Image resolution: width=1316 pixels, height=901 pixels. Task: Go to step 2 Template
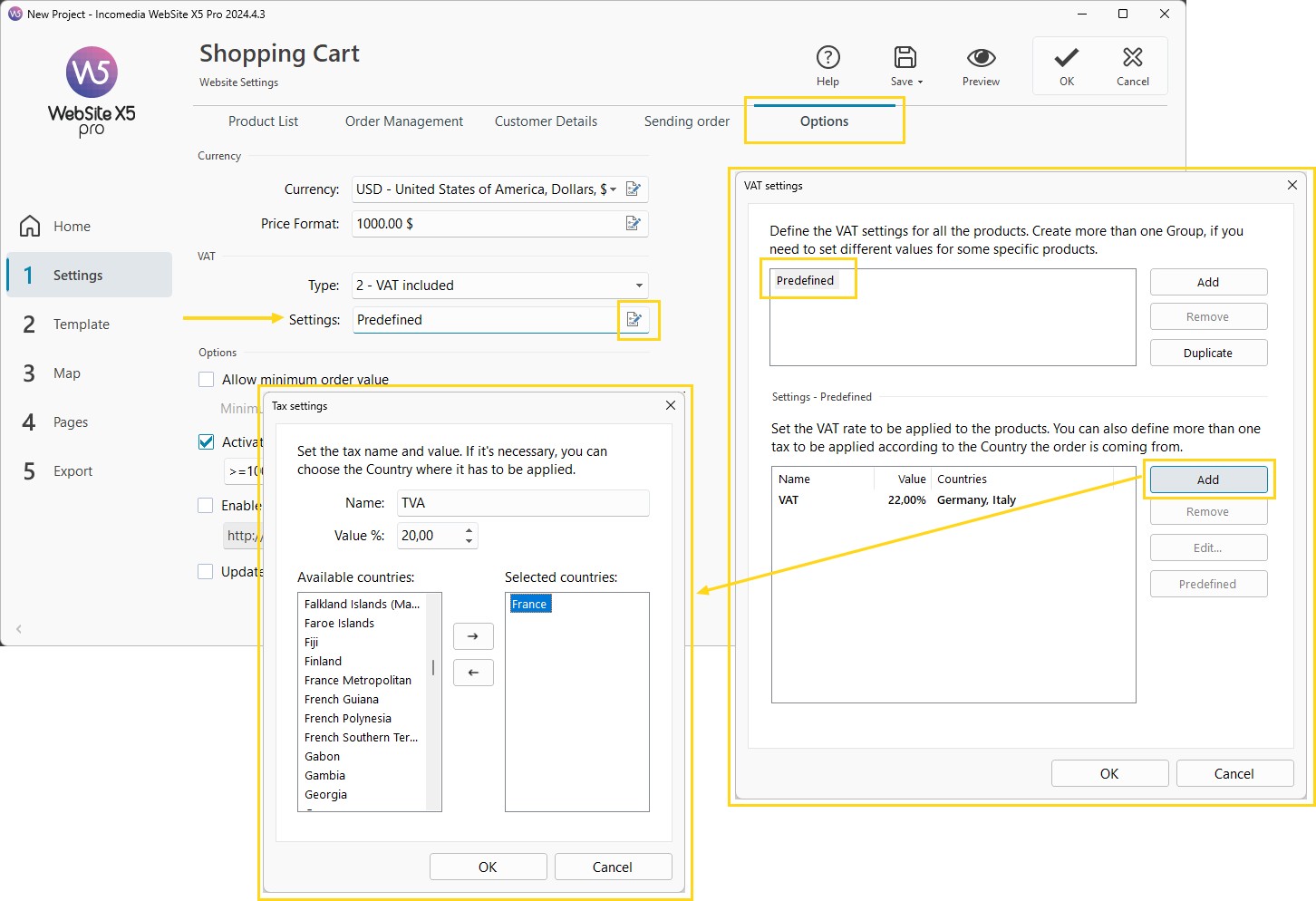point(89,325)
